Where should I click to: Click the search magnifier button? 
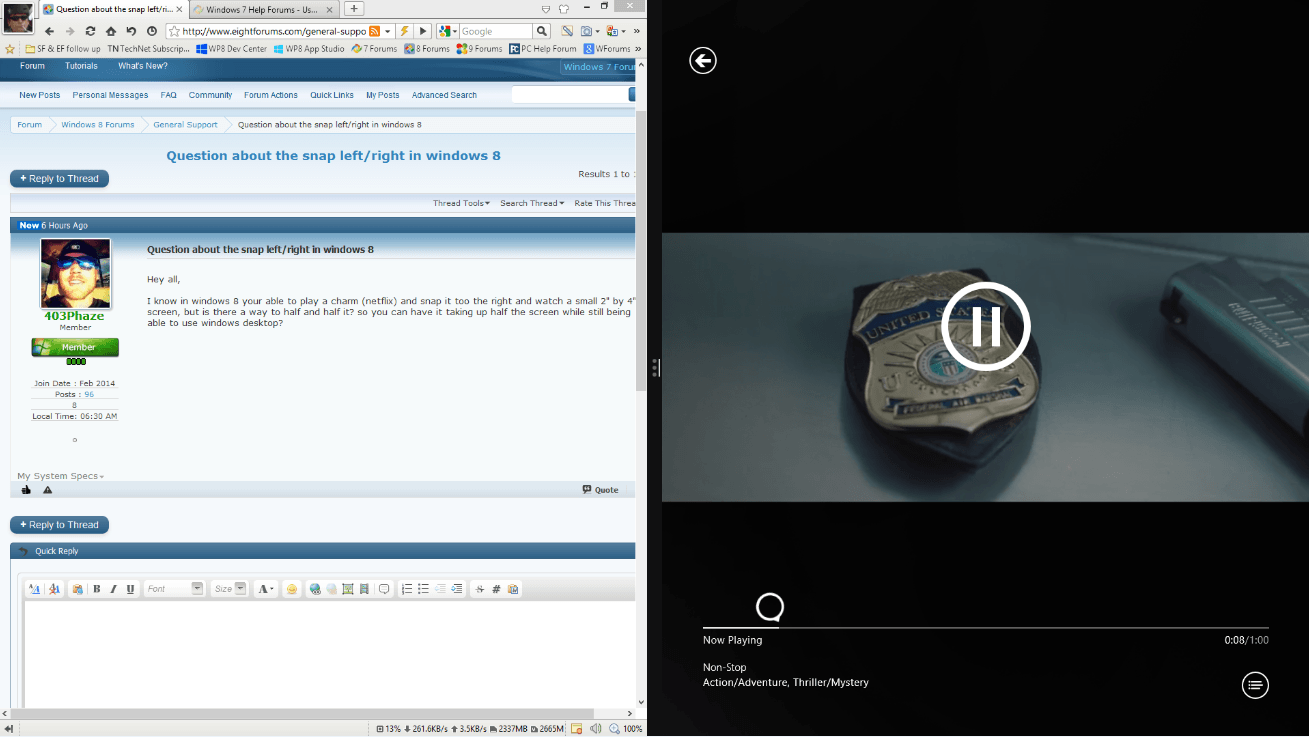click(x=541, y=31)
